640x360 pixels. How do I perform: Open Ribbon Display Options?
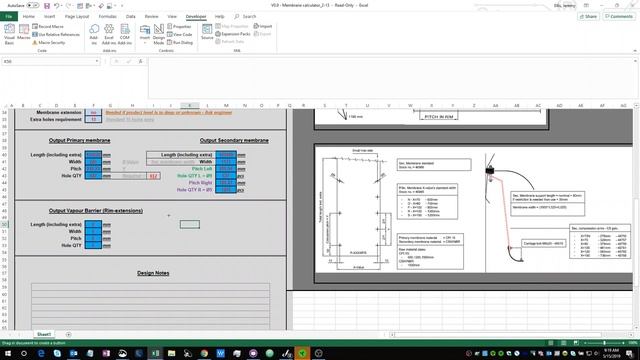tap(586, 5)
